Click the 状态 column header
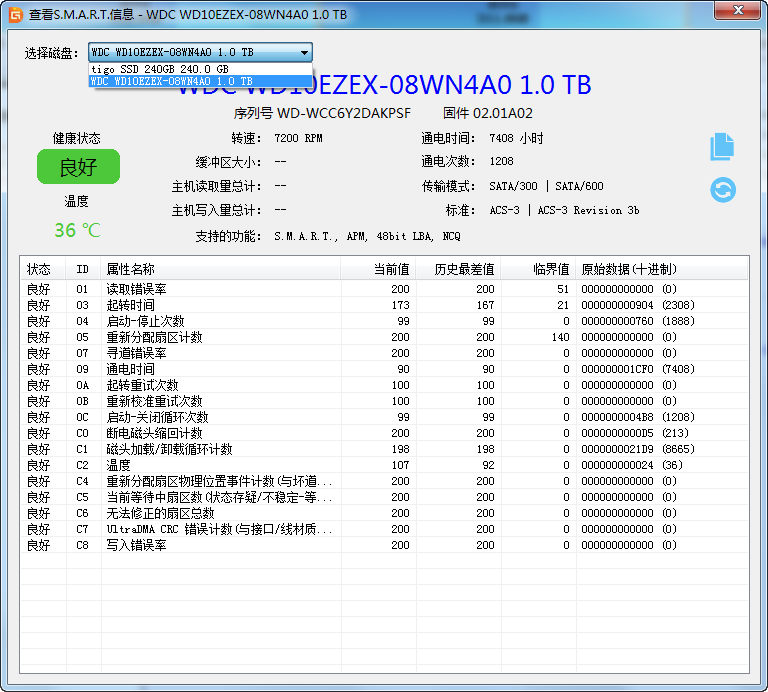 pos(43,269)
